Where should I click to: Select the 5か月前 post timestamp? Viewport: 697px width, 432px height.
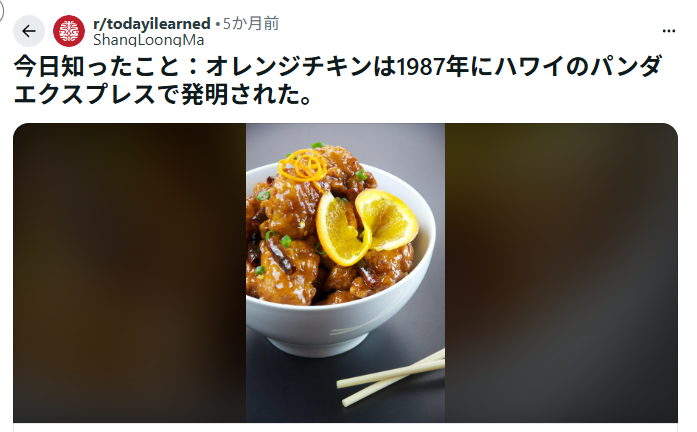(251, 24)
